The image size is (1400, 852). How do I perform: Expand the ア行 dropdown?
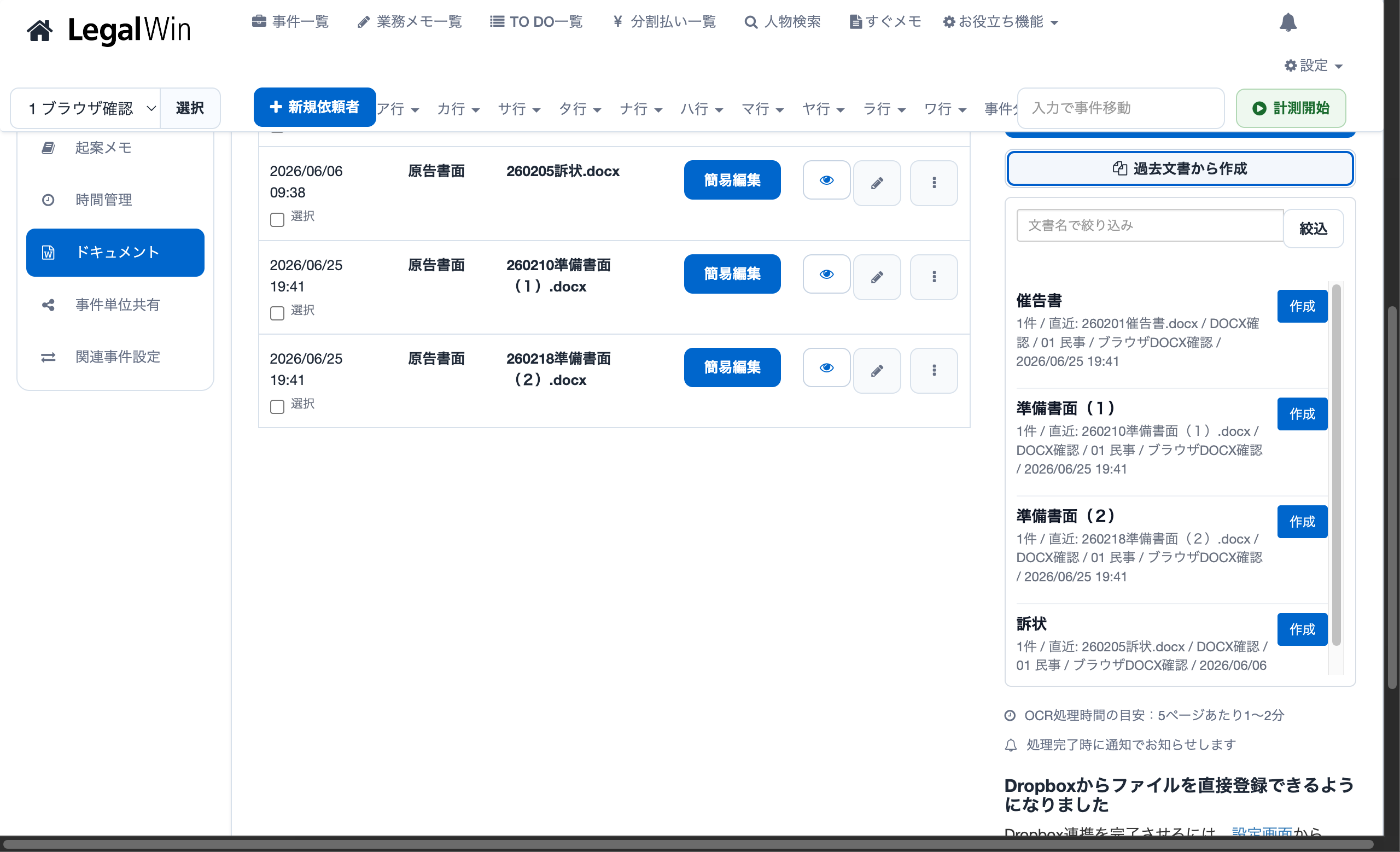[398, 108]
